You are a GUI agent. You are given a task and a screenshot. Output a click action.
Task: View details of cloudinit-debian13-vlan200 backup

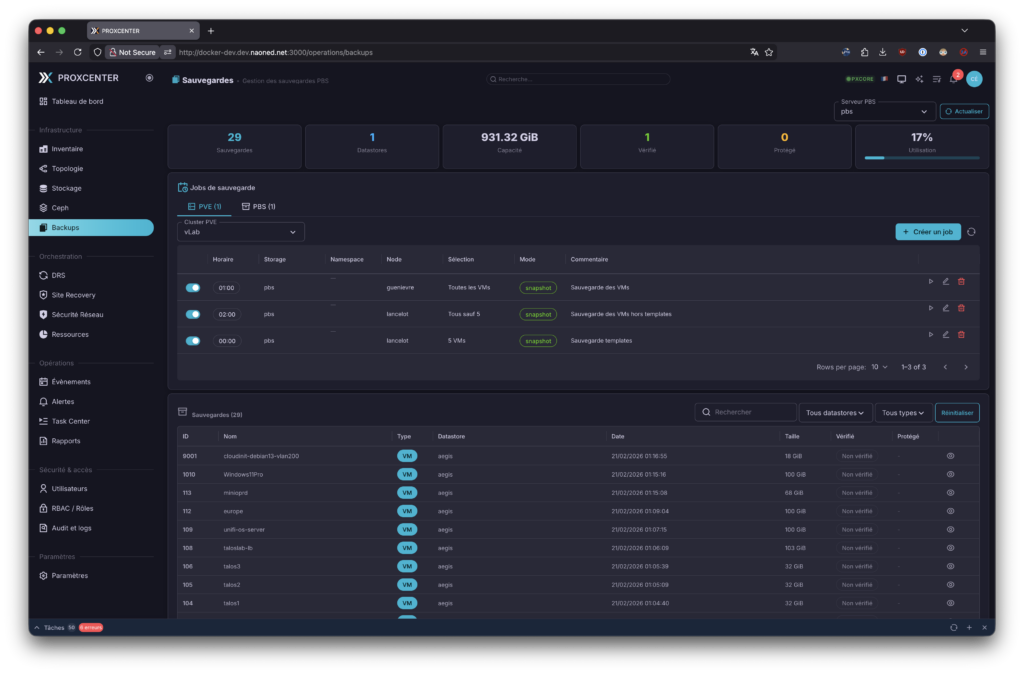click(950, 456)
